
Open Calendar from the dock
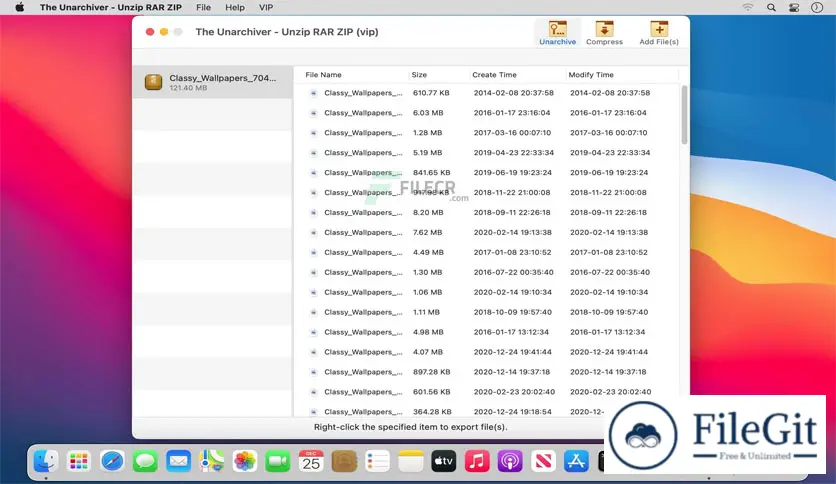(x=311, y=461)
